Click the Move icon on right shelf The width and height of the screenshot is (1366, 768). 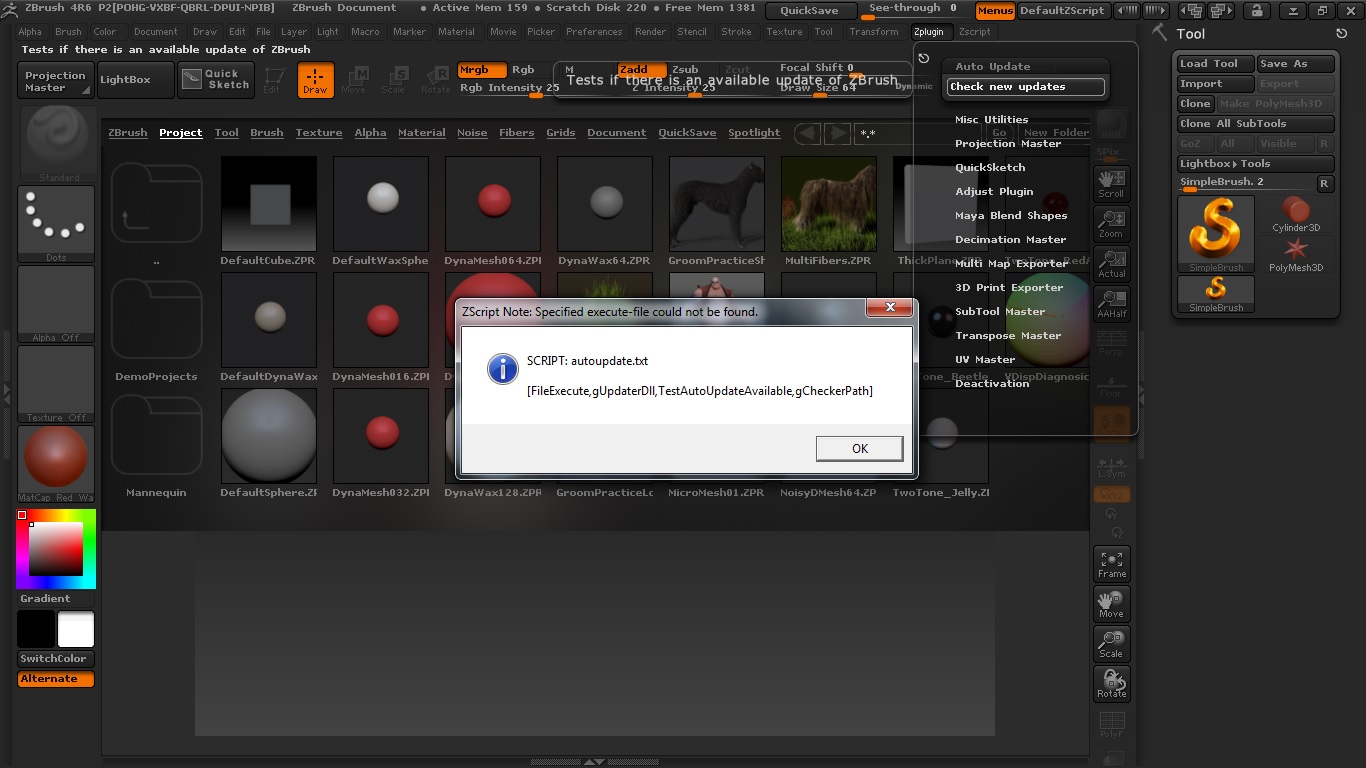(1112, 604)
